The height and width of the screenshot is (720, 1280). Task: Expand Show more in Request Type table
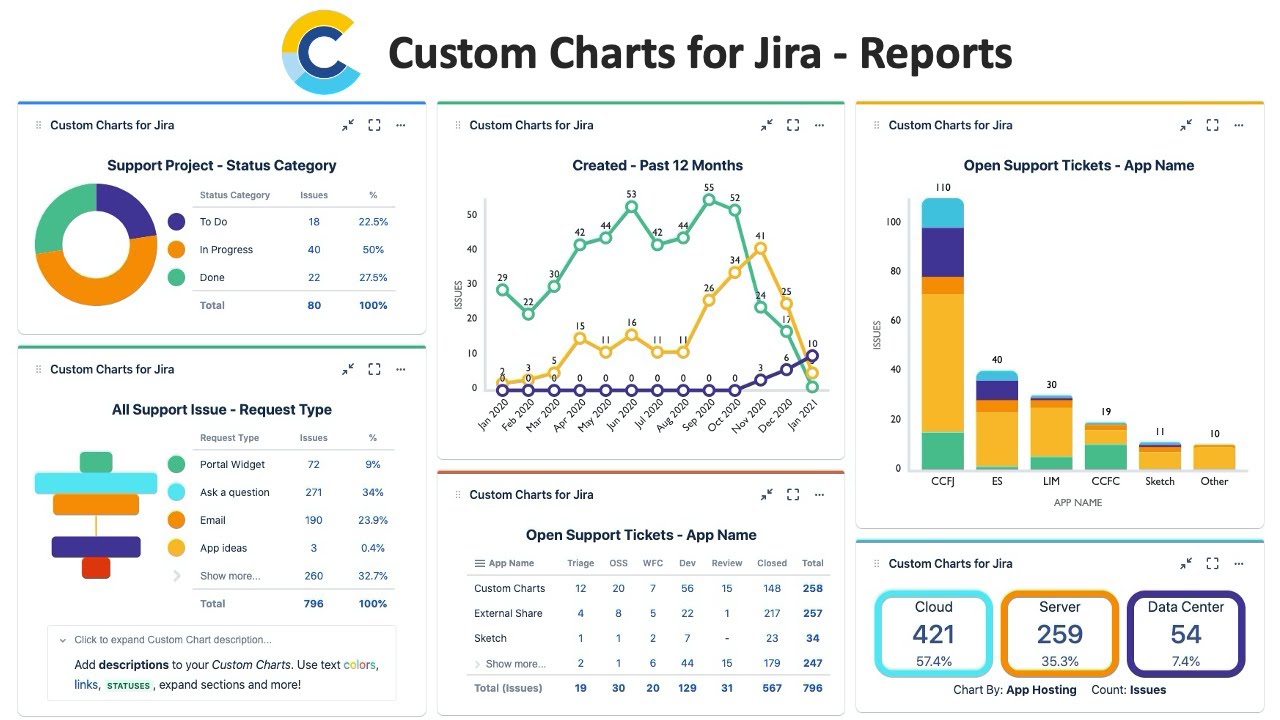[x=230, y=576]
